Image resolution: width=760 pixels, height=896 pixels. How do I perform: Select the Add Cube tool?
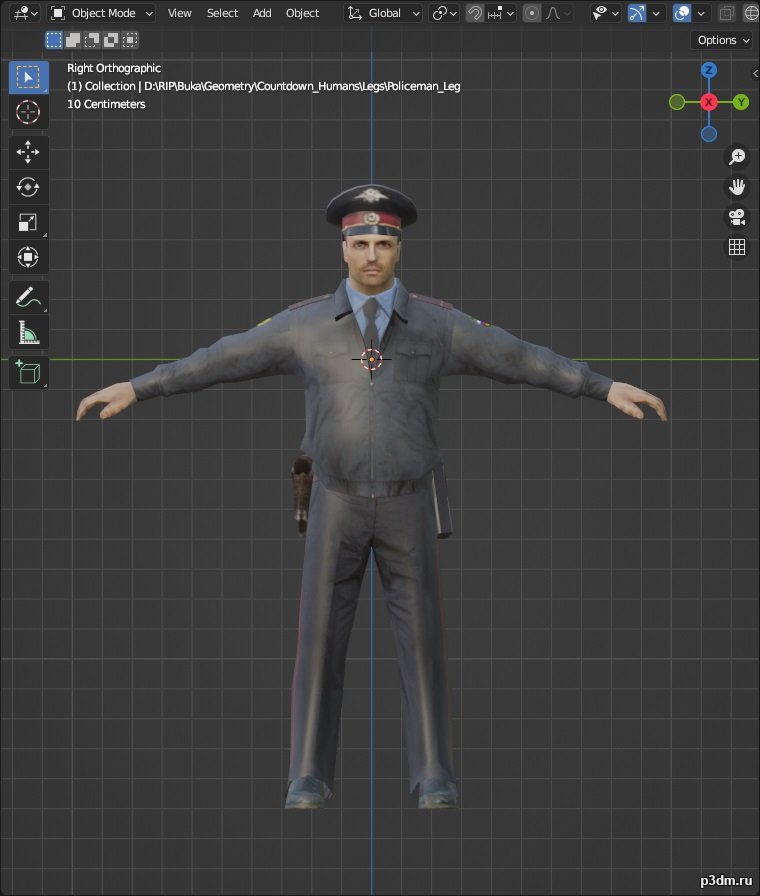coord(28,372)
